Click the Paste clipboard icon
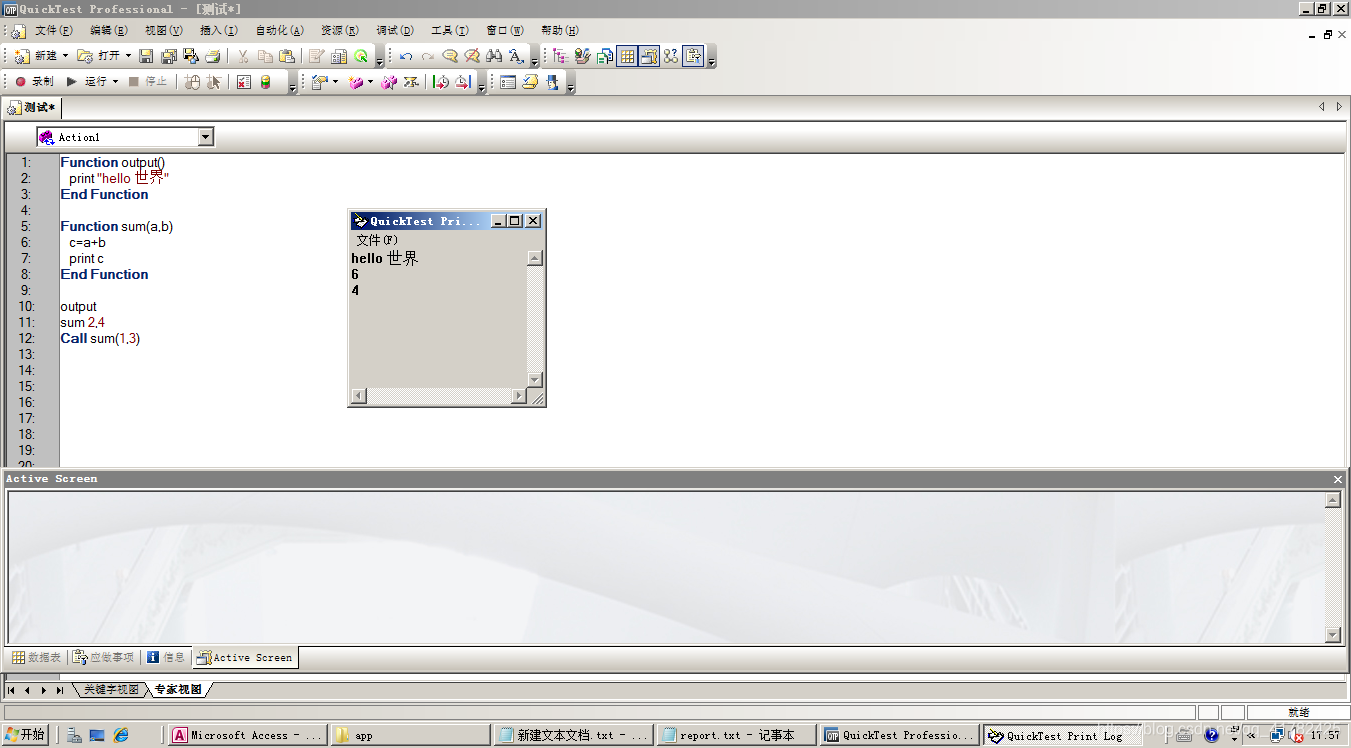Viewport: 1351px width, 748px height. pos(287,56)
